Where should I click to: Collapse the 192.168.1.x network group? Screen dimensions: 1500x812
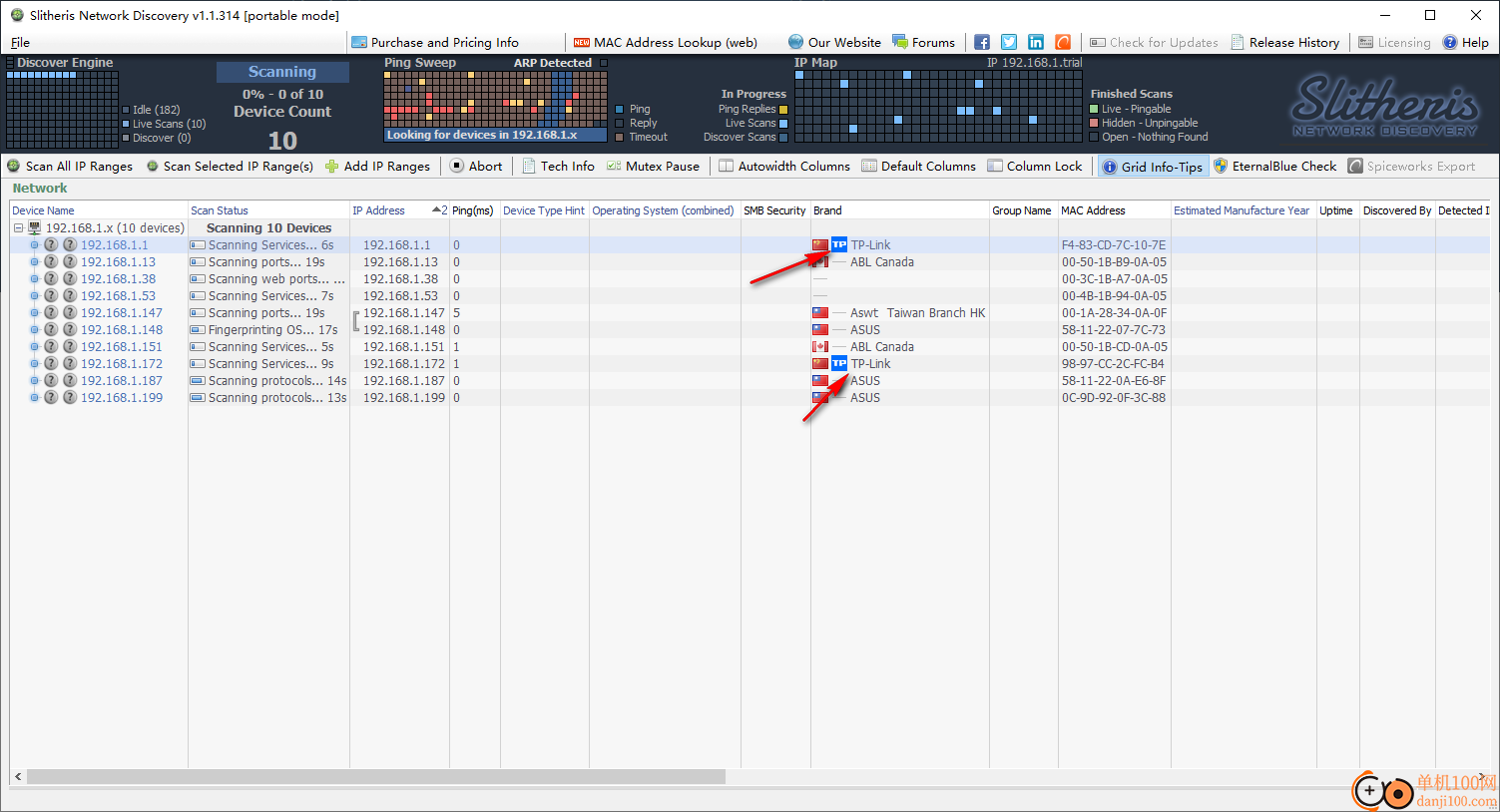point(18,228)
